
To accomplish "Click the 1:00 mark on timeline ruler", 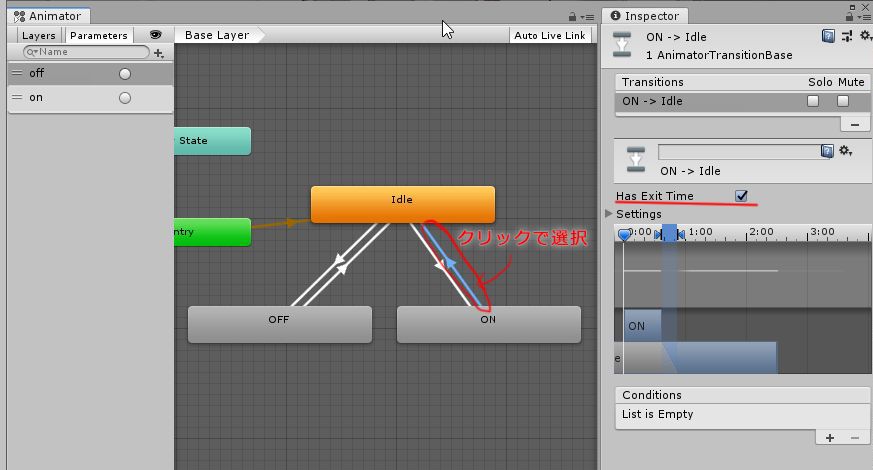I will 700,232.
